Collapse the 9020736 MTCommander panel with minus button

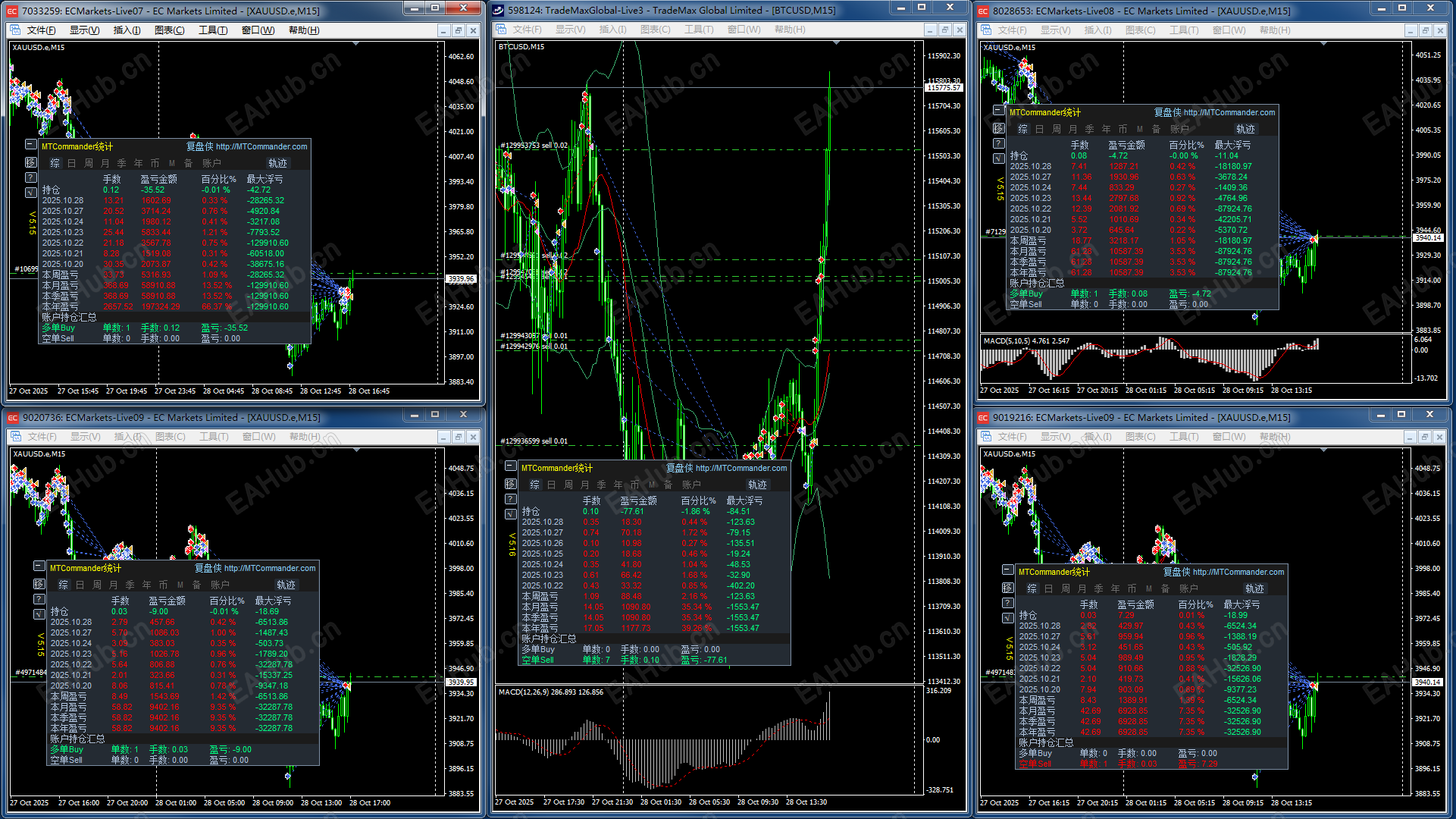pyautogui.click(x=39, y=566)
